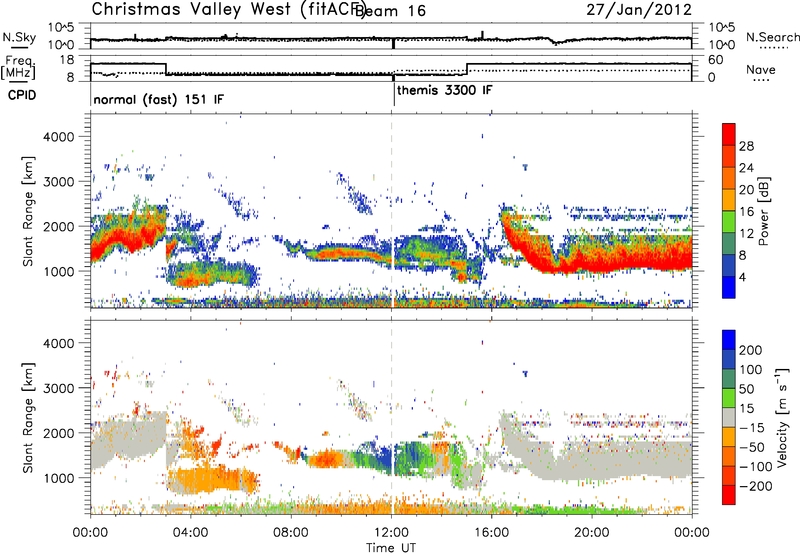This screenshot has height=554, width=800.
Task: Click the "normal (fast) 151 IF" mode label
Action: [159, 99]
